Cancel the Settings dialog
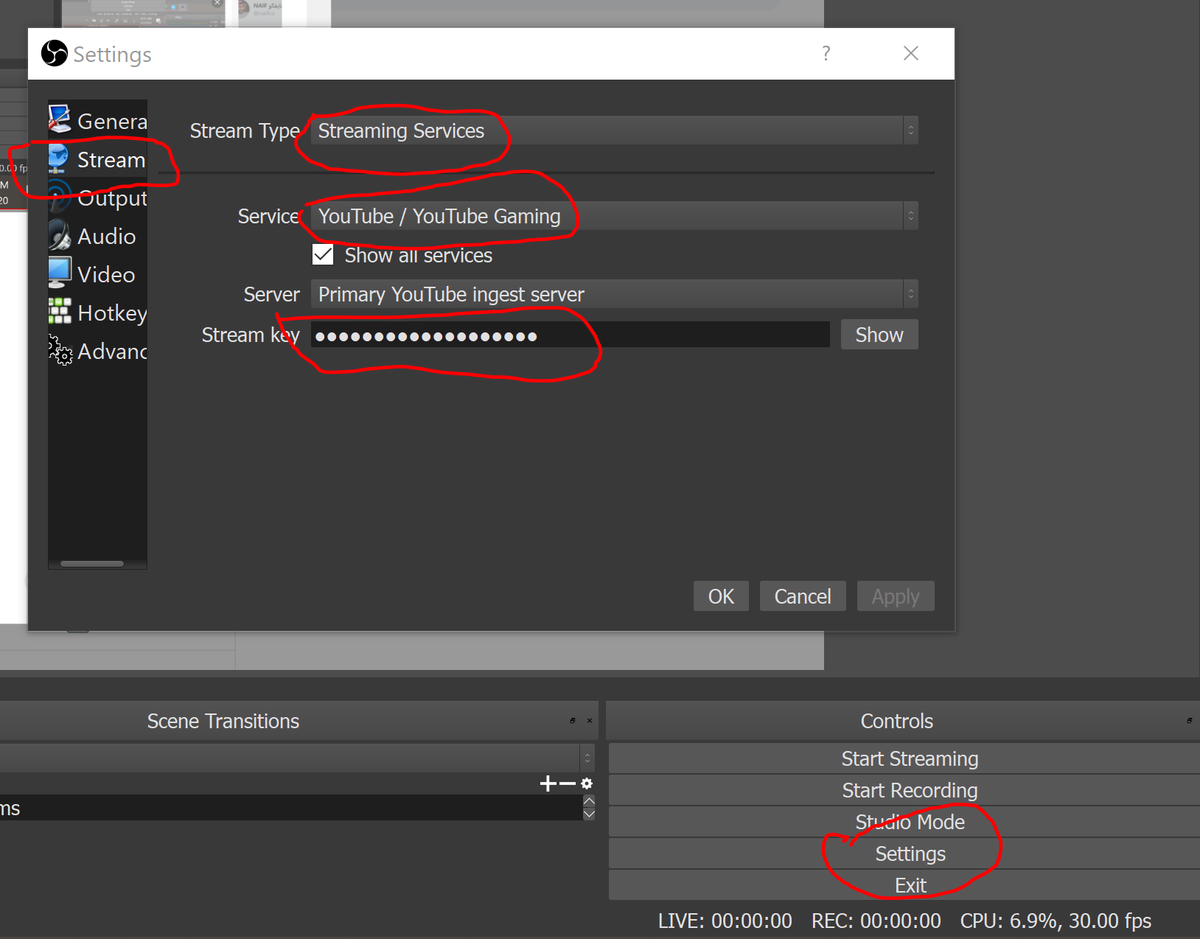The height and width of the screenshot is (939, 1200). (x=802, y=596)
